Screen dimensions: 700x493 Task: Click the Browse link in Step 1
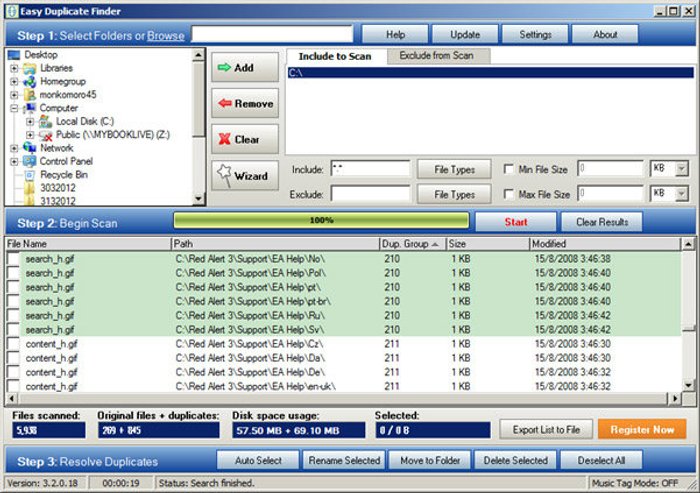coord(166,36)
